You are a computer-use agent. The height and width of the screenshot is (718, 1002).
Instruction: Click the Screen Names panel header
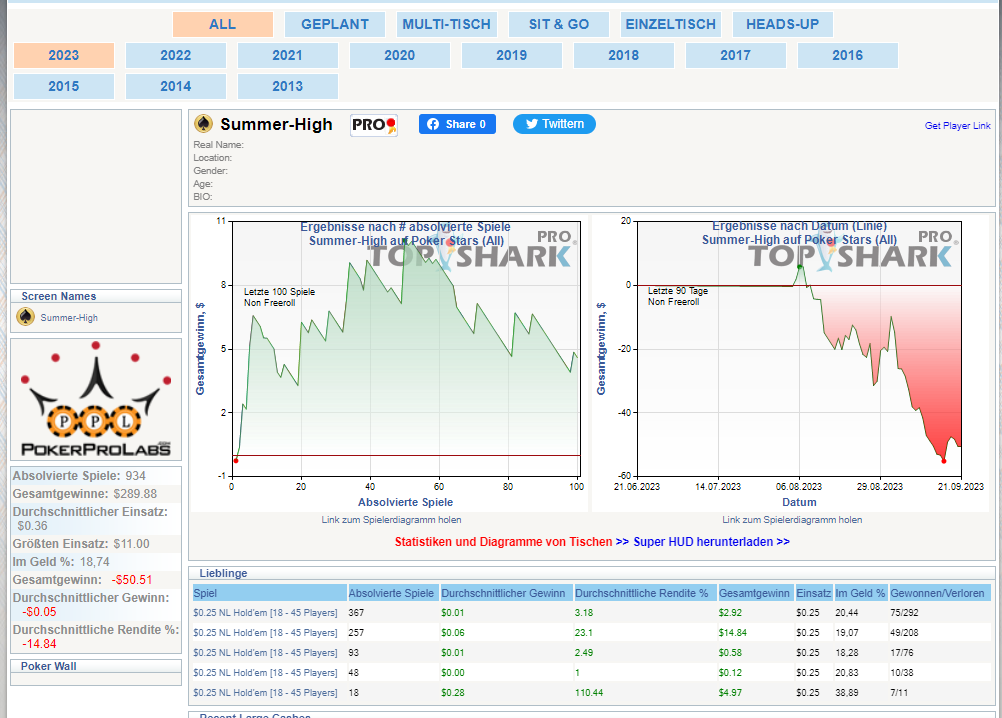[96, 296]
